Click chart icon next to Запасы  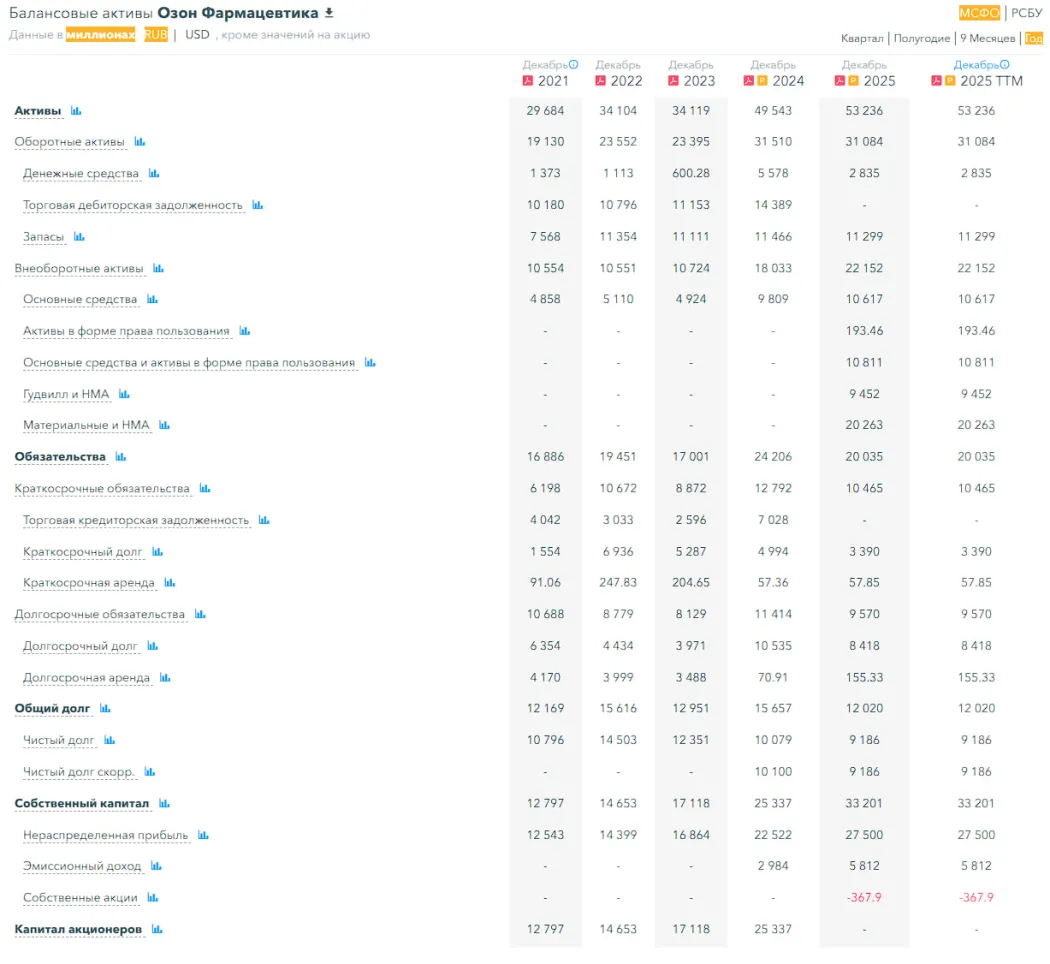coord(79,237)
